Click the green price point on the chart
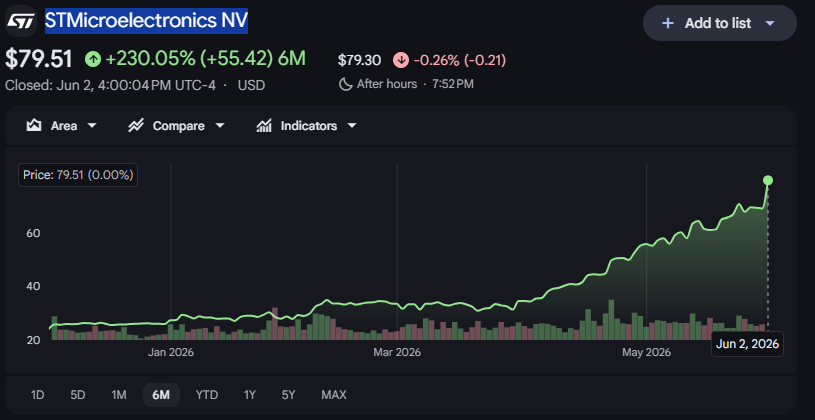 pyautogui.click(x=768, y=180)
